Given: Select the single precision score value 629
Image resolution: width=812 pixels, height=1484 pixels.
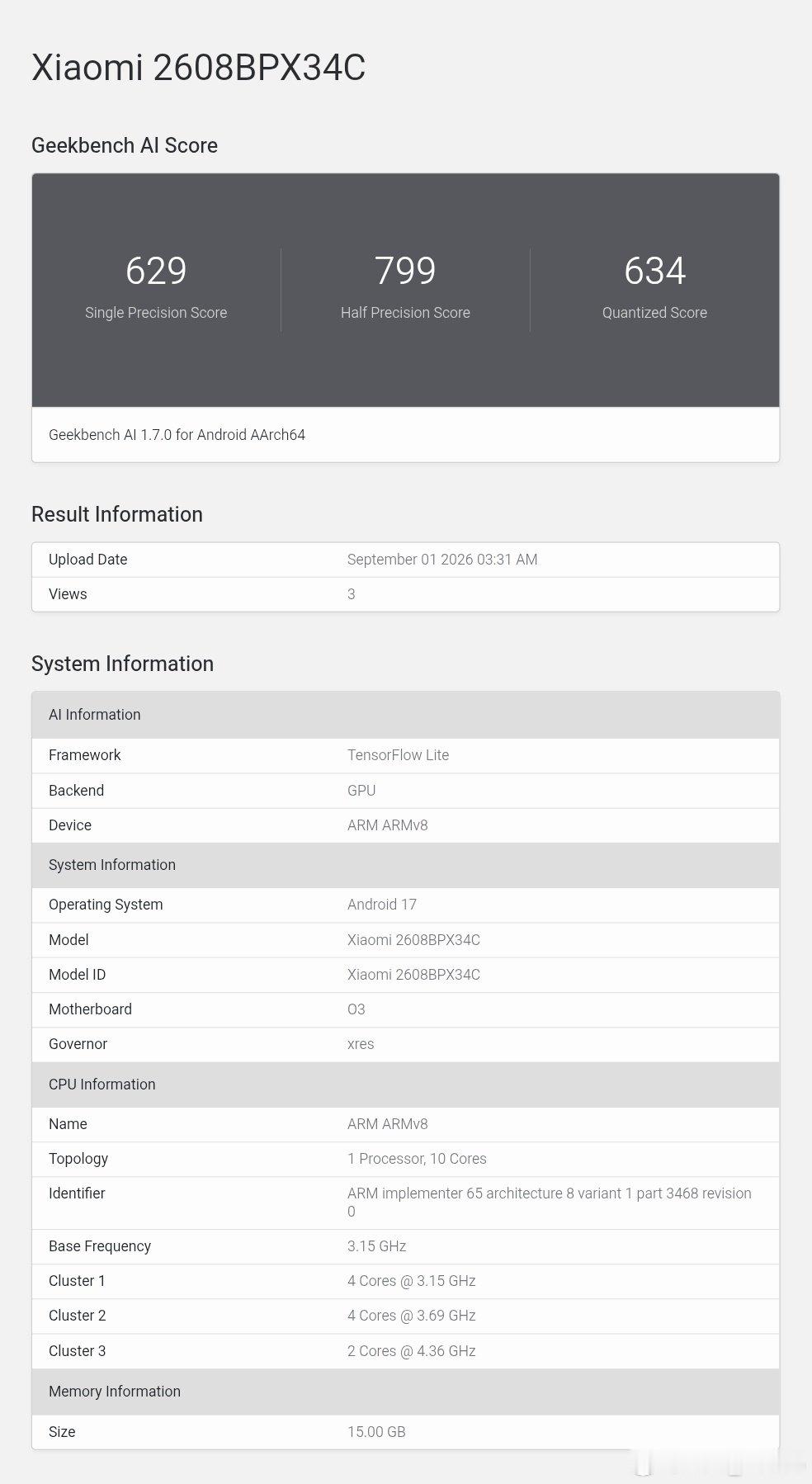Looking at the screenshot, I should 156,271.
